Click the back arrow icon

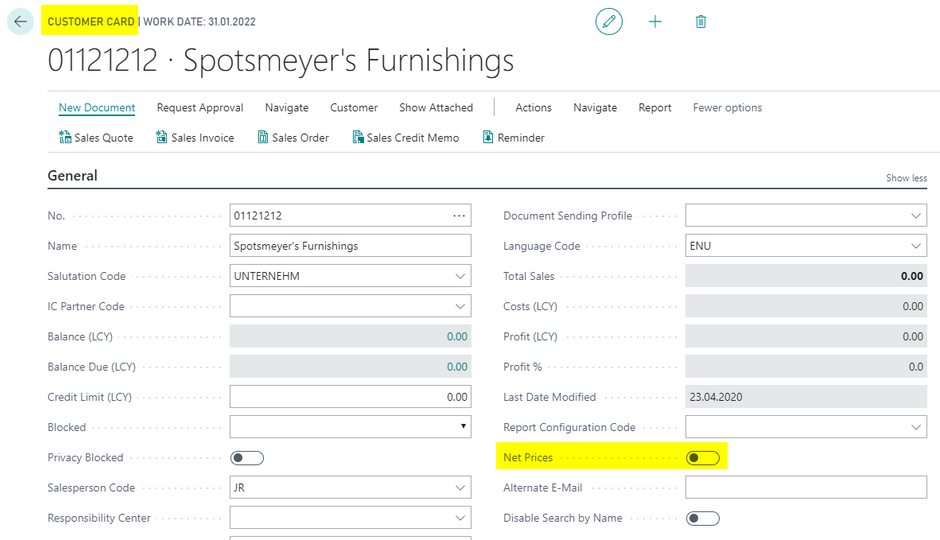coord(20,21)
